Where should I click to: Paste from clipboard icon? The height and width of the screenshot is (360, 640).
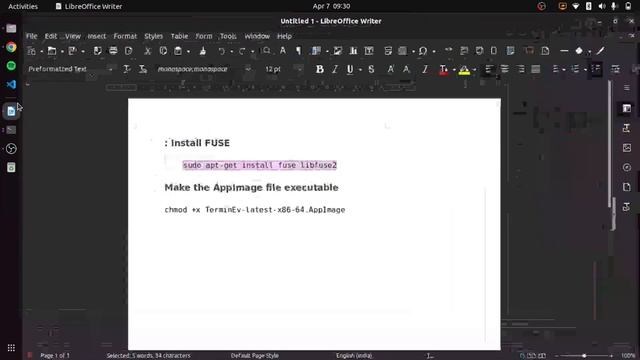tap(178, 51)
